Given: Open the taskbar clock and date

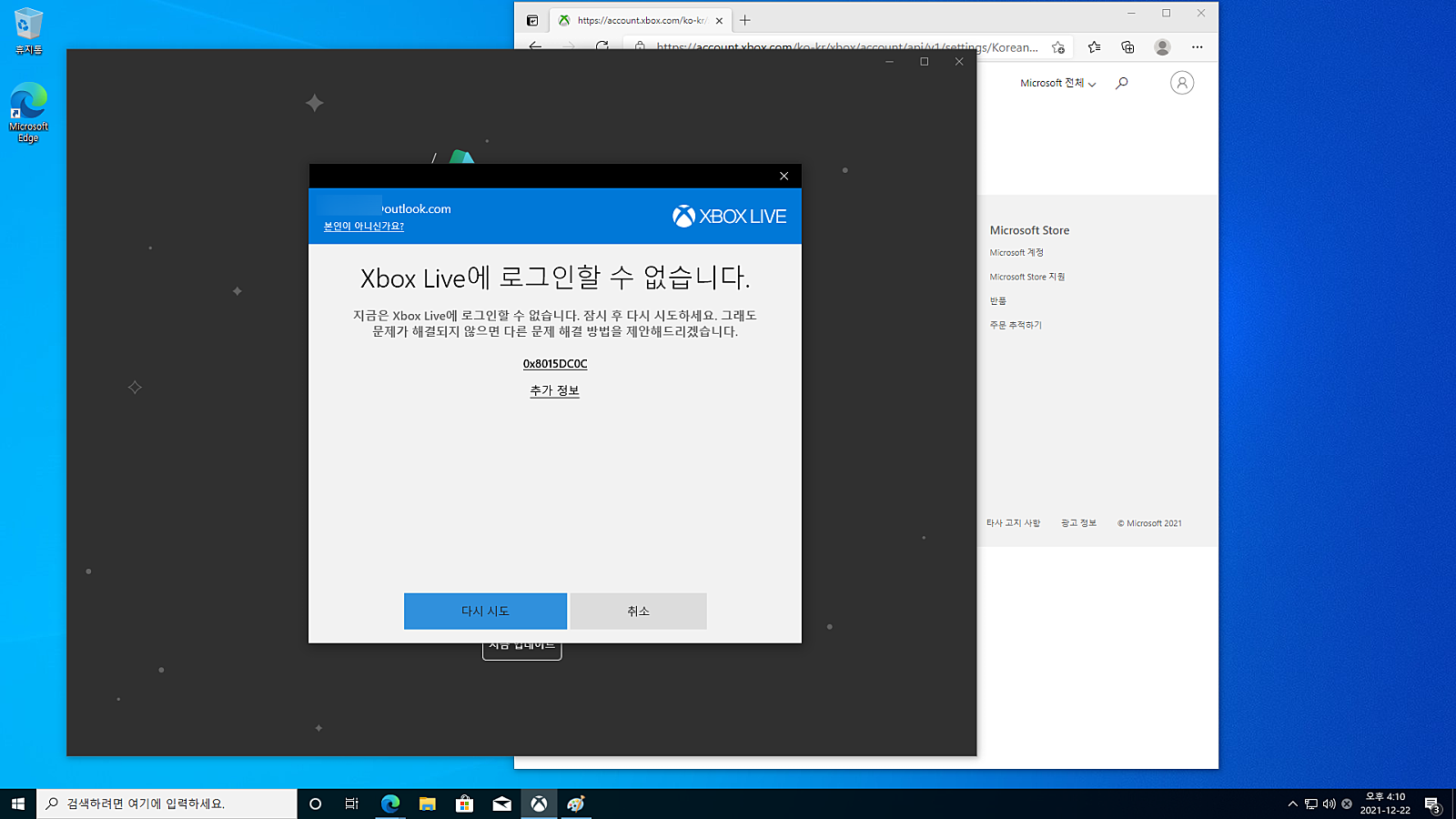Looking at the screenshot, I should [x=1385, y=804].
